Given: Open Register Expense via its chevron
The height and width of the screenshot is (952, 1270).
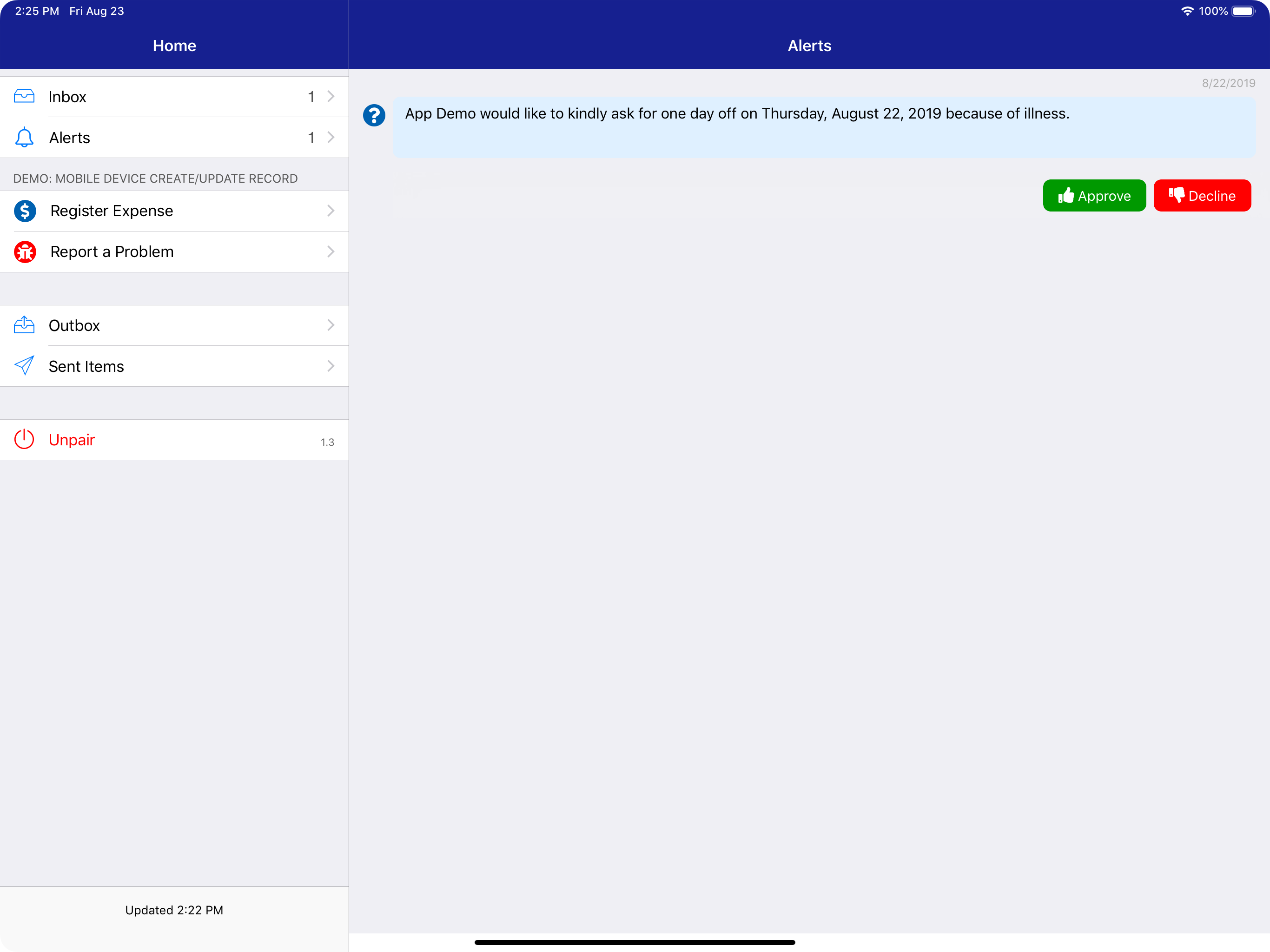Looking at the screenshot, I should (331, 211).
